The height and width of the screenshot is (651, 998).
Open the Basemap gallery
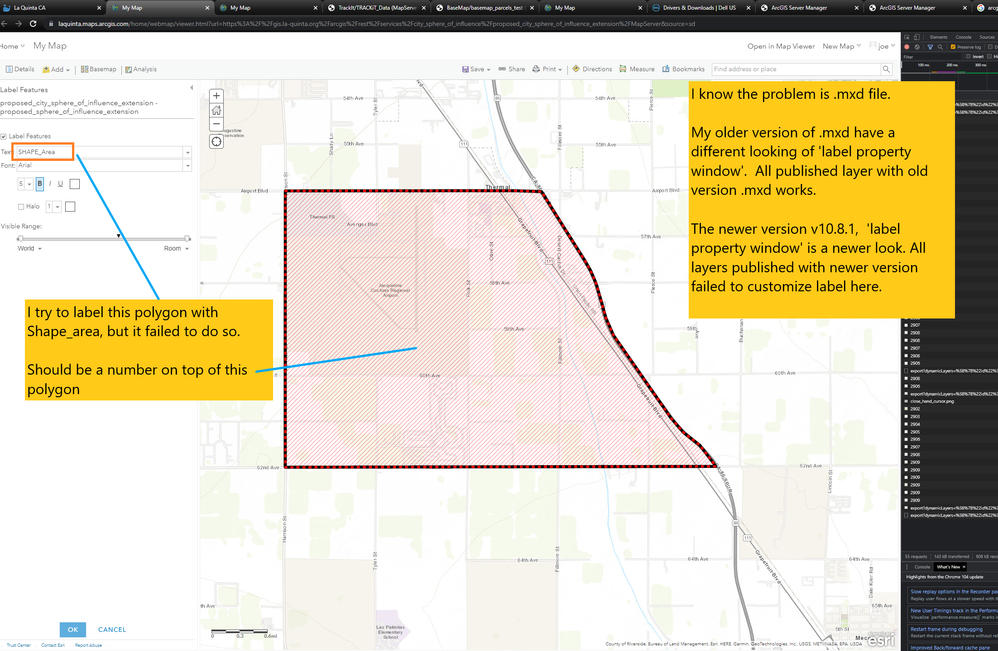[99, 69]
